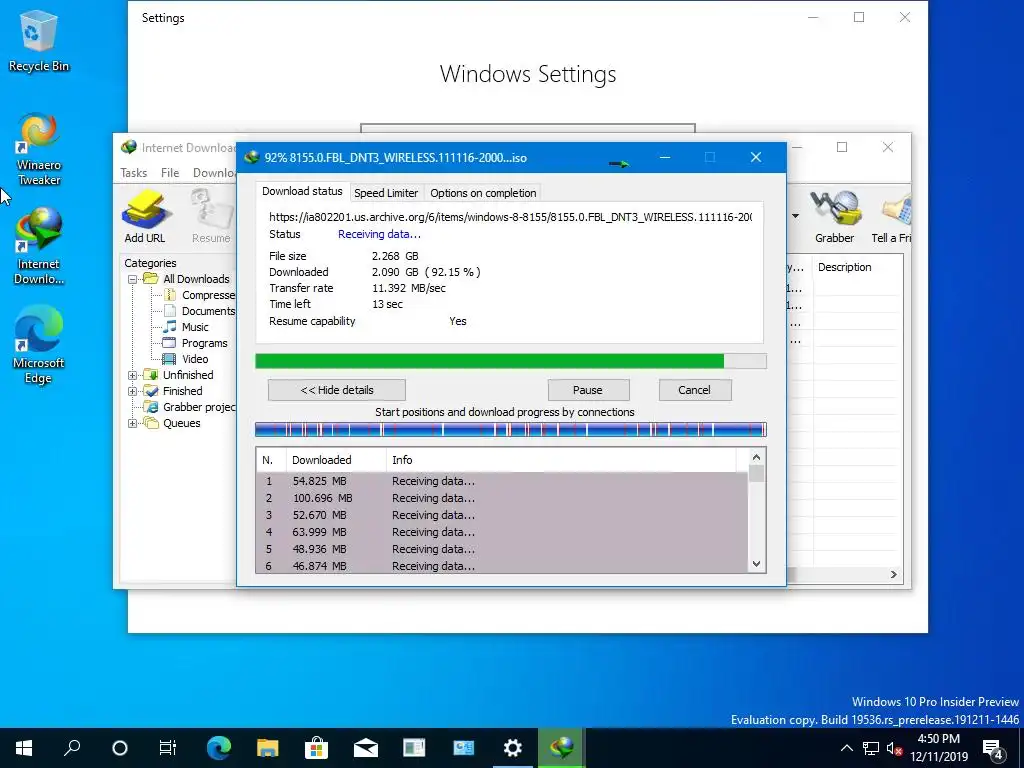Click the muted volume tray icon
This screenshot has height=768, width=1024.
894,748
